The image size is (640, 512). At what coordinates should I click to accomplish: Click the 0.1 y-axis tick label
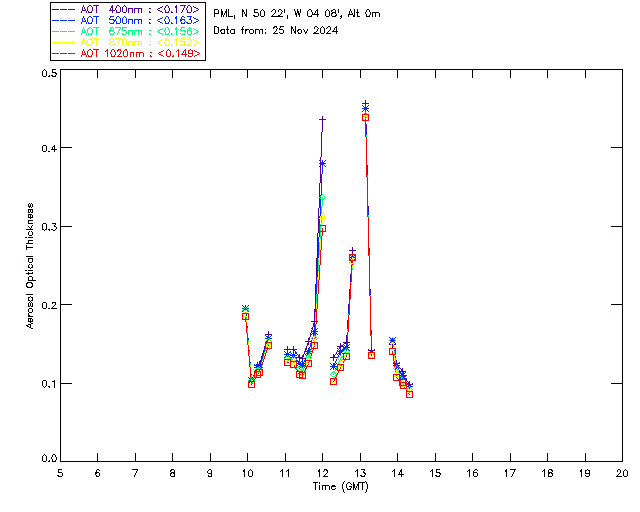[x=49, y=384]
